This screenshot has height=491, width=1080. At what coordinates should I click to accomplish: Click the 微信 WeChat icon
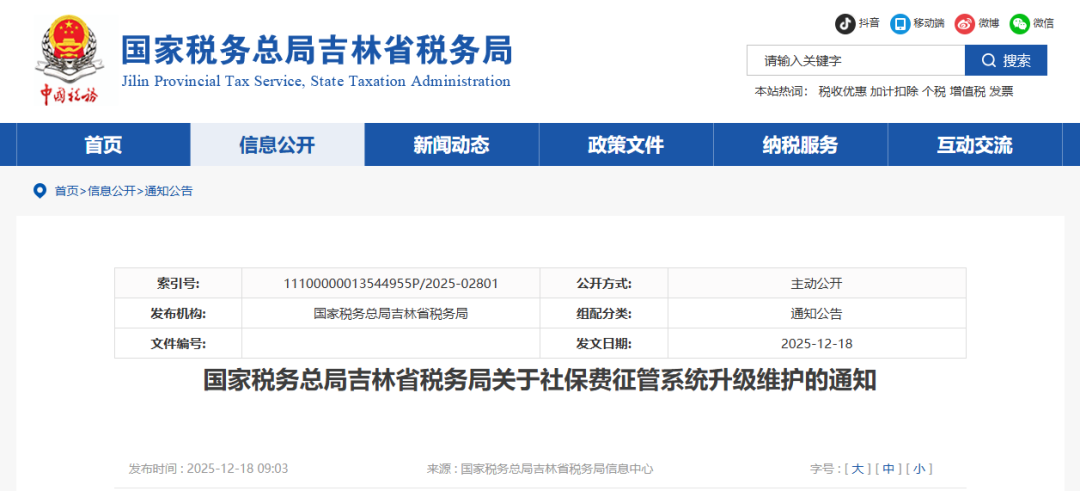1019,23
